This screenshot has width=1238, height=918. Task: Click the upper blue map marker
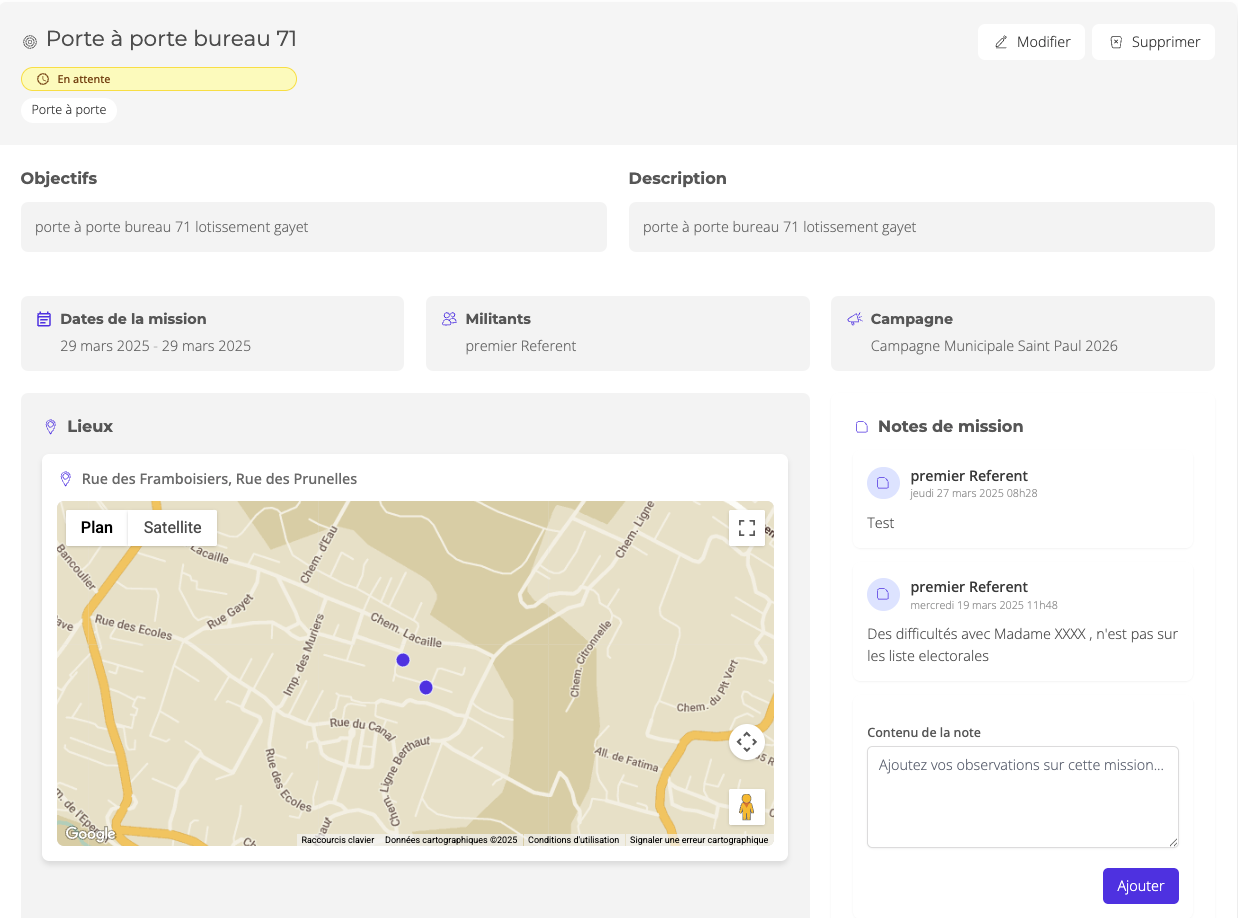(403, 660)
